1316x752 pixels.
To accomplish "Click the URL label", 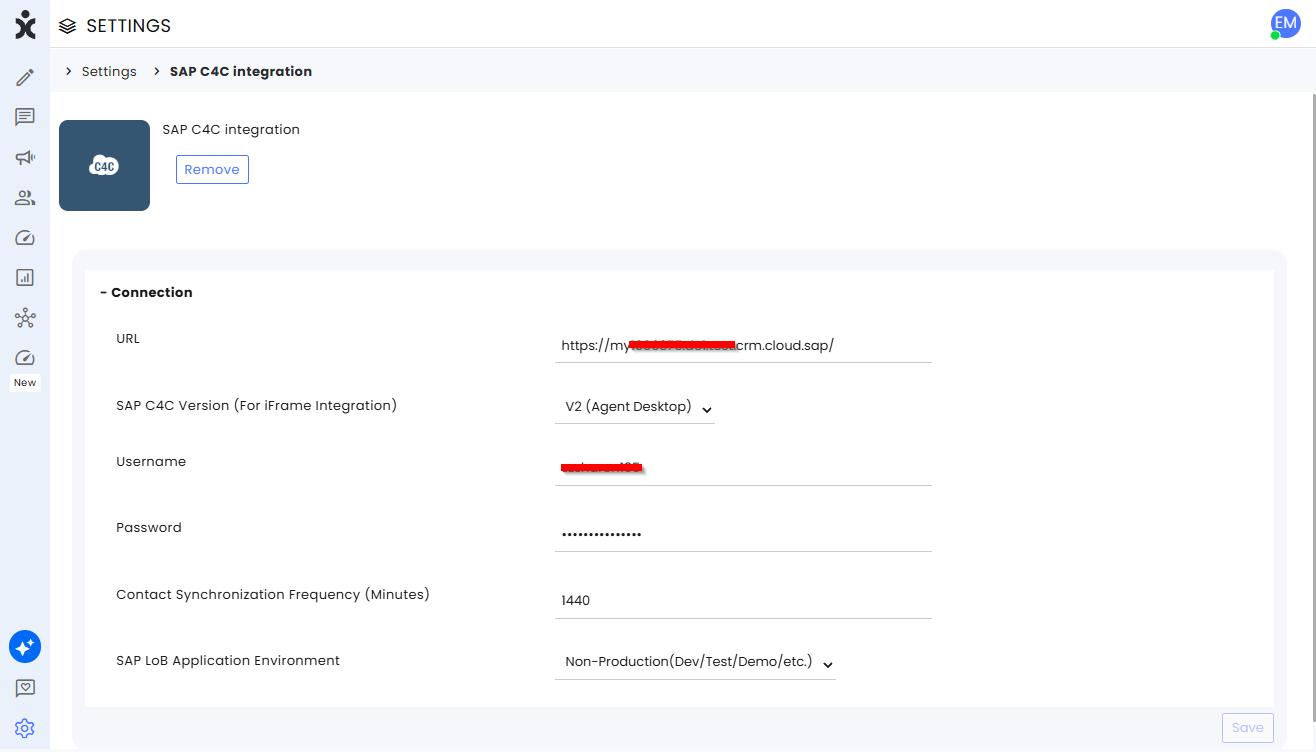I will [128, 338].
